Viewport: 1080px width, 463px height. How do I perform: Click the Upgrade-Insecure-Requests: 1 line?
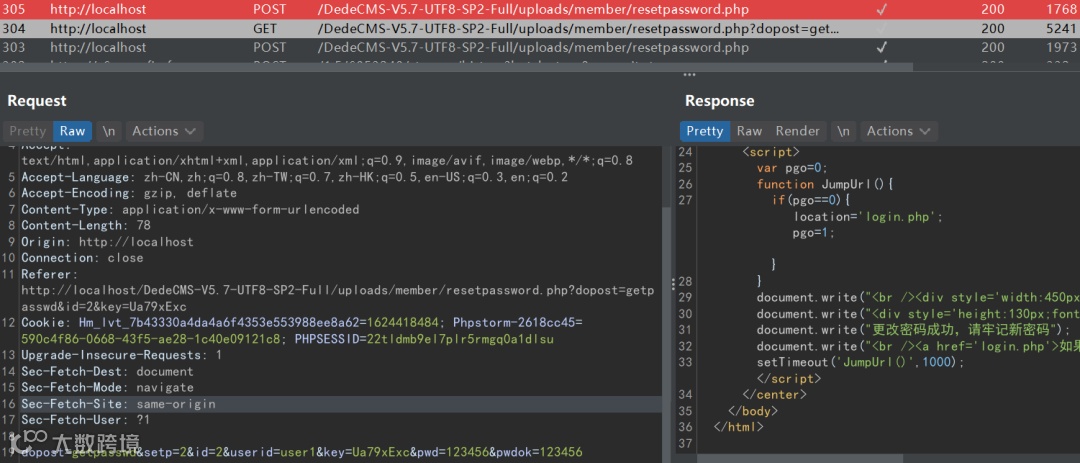click(122, 355)
